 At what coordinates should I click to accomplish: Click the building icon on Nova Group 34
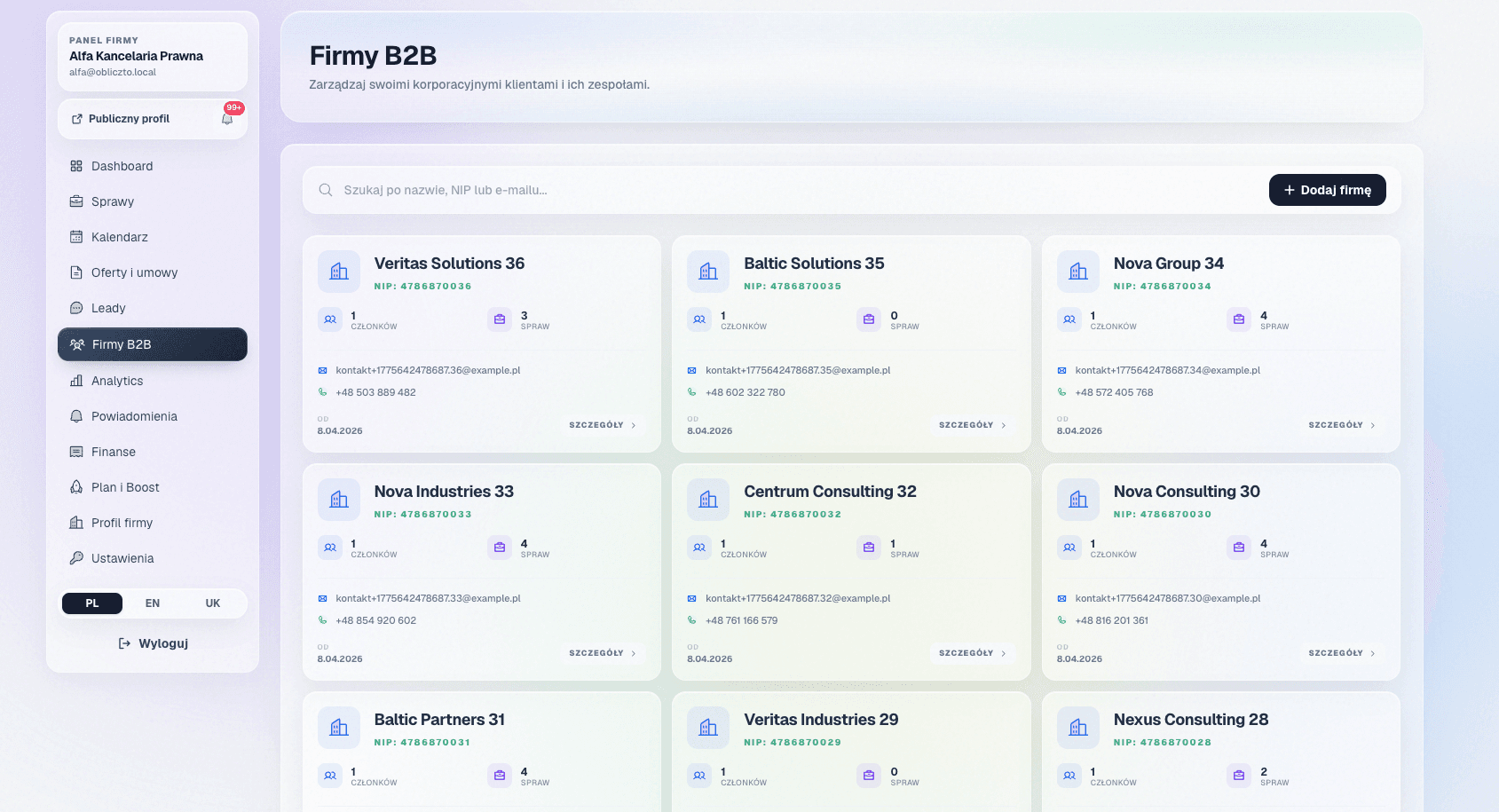tap(1077, 271)
